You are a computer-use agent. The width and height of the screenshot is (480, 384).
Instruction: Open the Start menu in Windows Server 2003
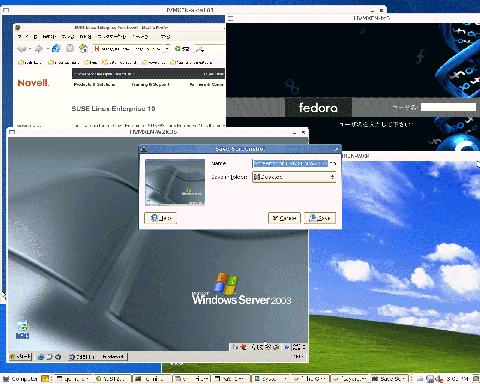click(20, 357)
